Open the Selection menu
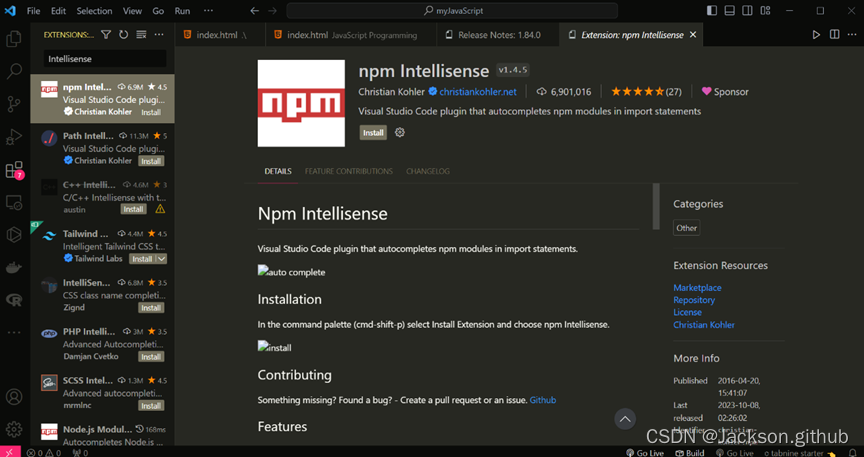Image resolution: width=864 pixels, height=457 pixels. point(94,10)
